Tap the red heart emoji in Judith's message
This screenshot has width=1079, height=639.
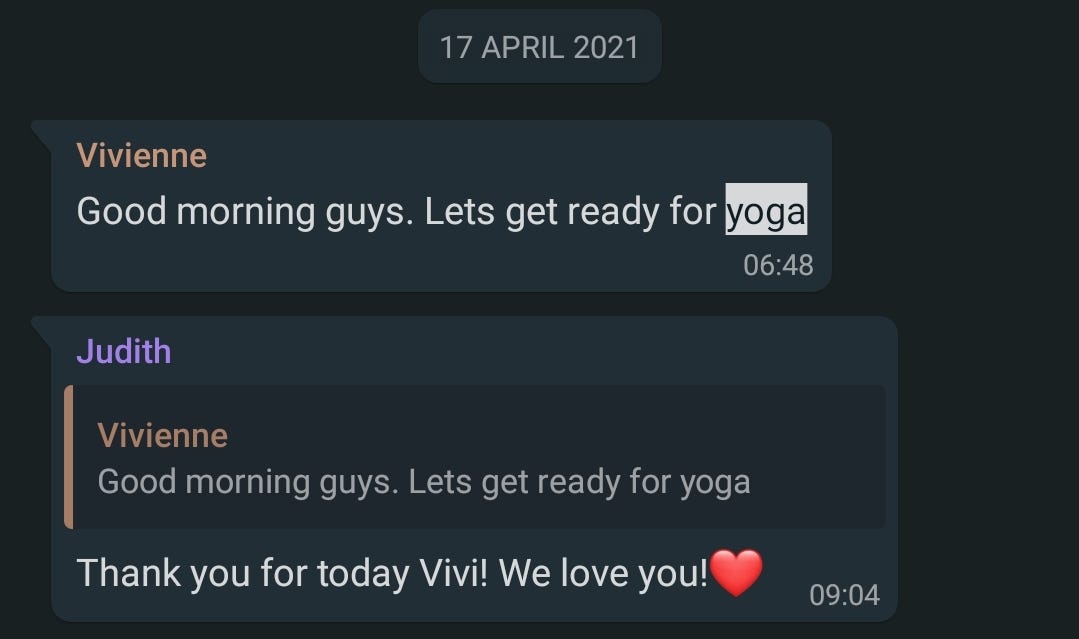click(736, 572)
